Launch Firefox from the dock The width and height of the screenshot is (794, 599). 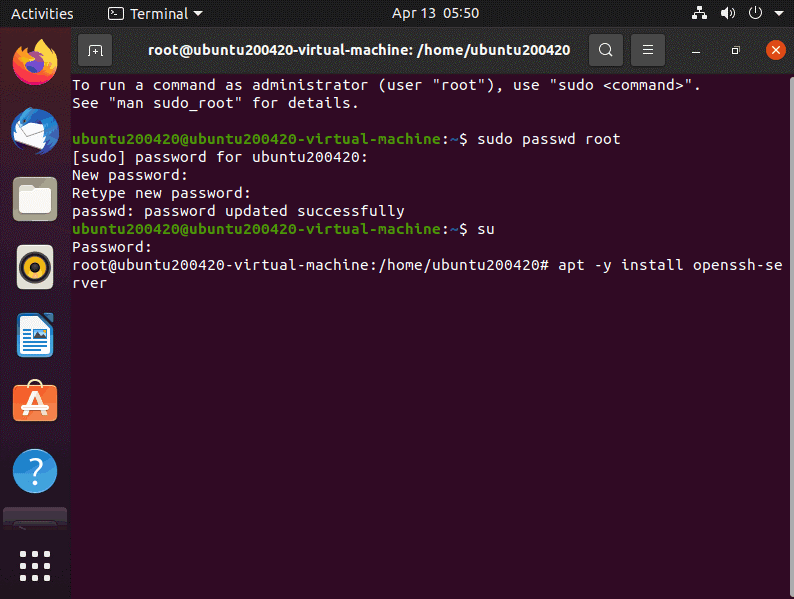(35, 62)
